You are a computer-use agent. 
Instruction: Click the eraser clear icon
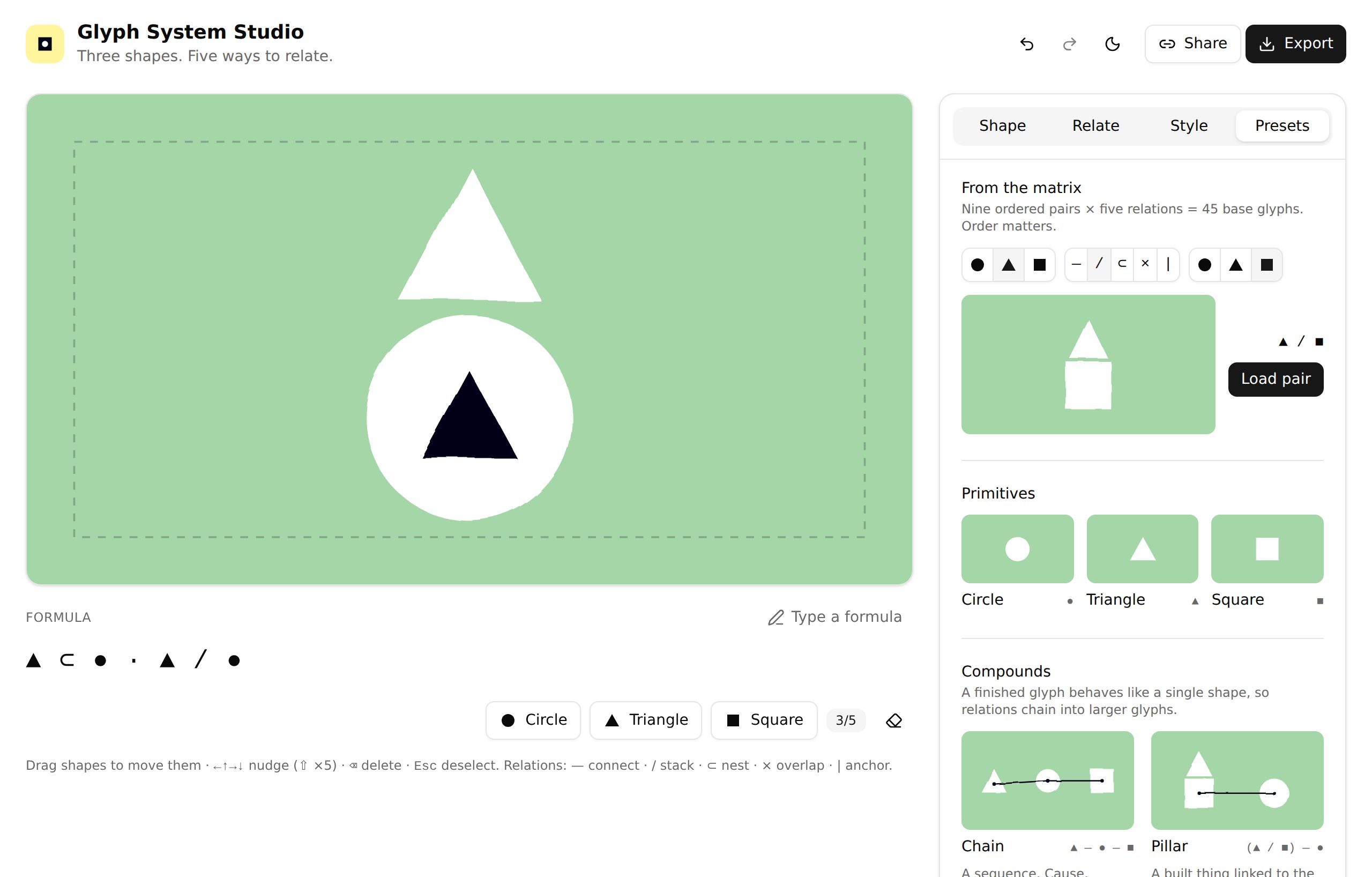894,721
